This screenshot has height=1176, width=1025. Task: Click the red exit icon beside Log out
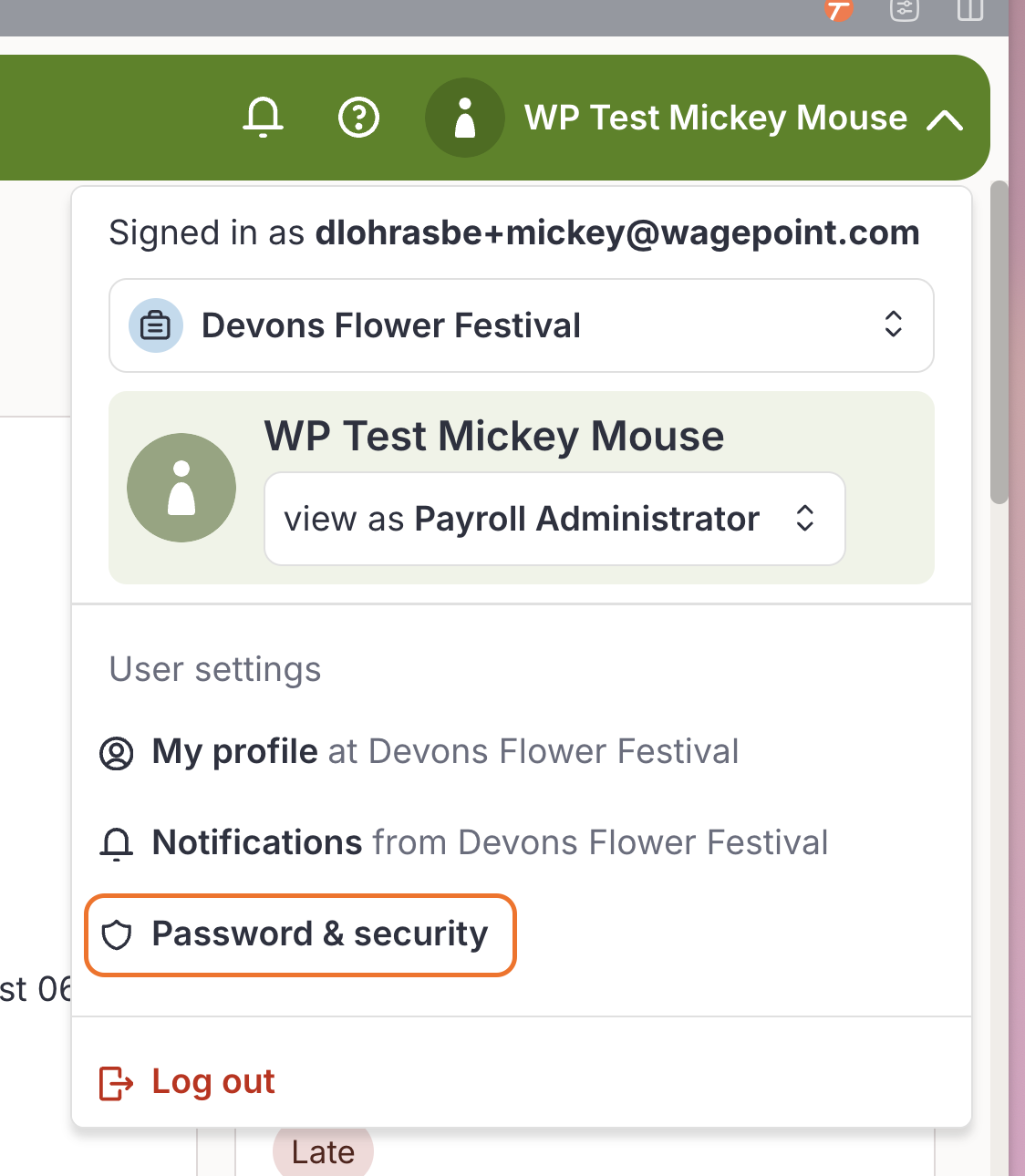pyautogui.click(x=116, y=1084)
